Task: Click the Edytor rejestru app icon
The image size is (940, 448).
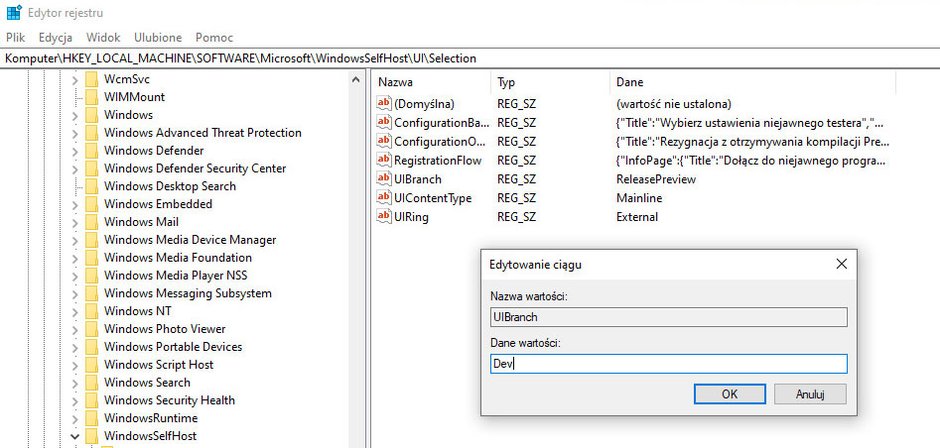Action: (x=14, y=12)
